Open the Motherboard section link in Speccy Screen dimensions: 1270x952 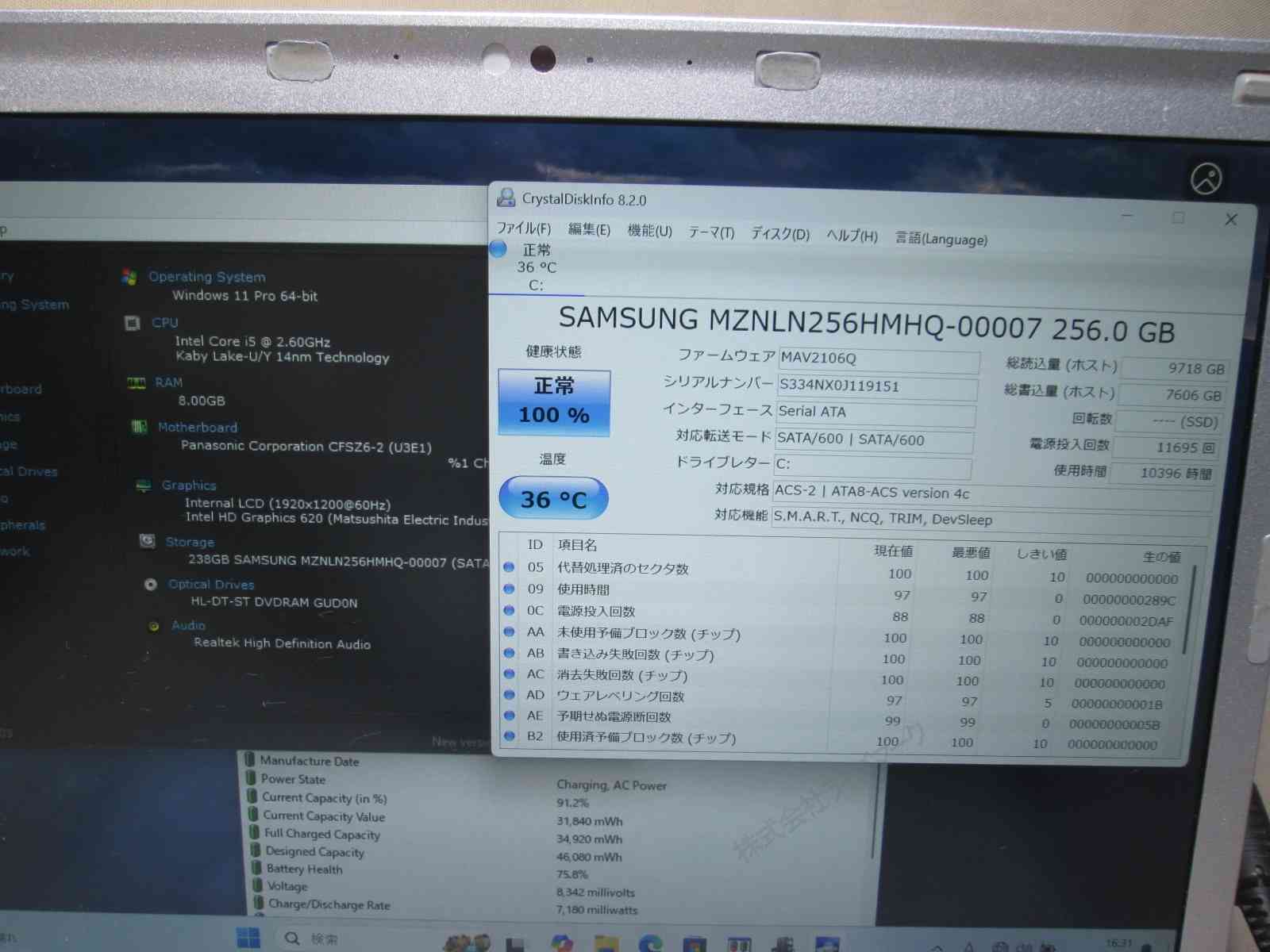[x=197, y=428]
